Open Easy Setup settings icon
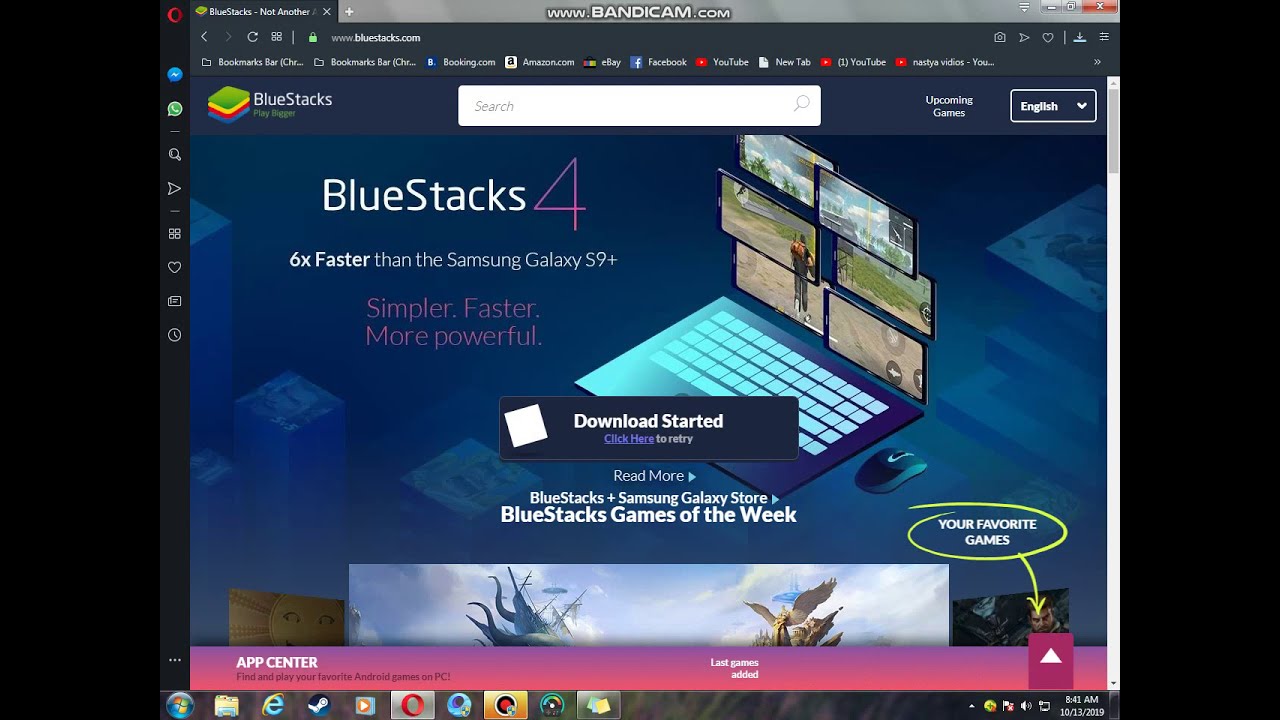 click(x=1104, y=37)
